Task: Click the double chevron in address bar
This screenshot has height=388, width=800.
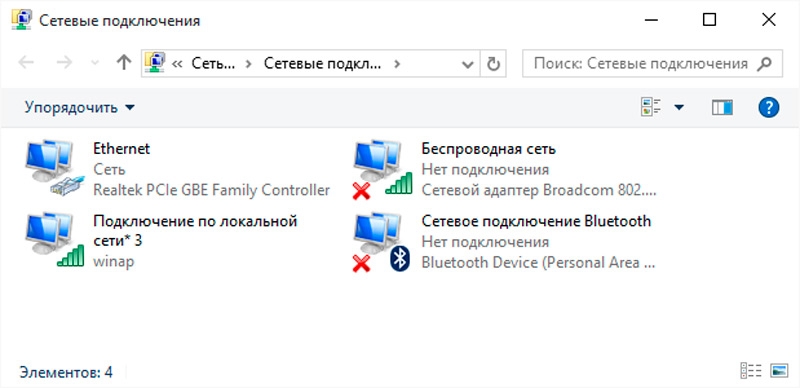Action: coord(177,64)
